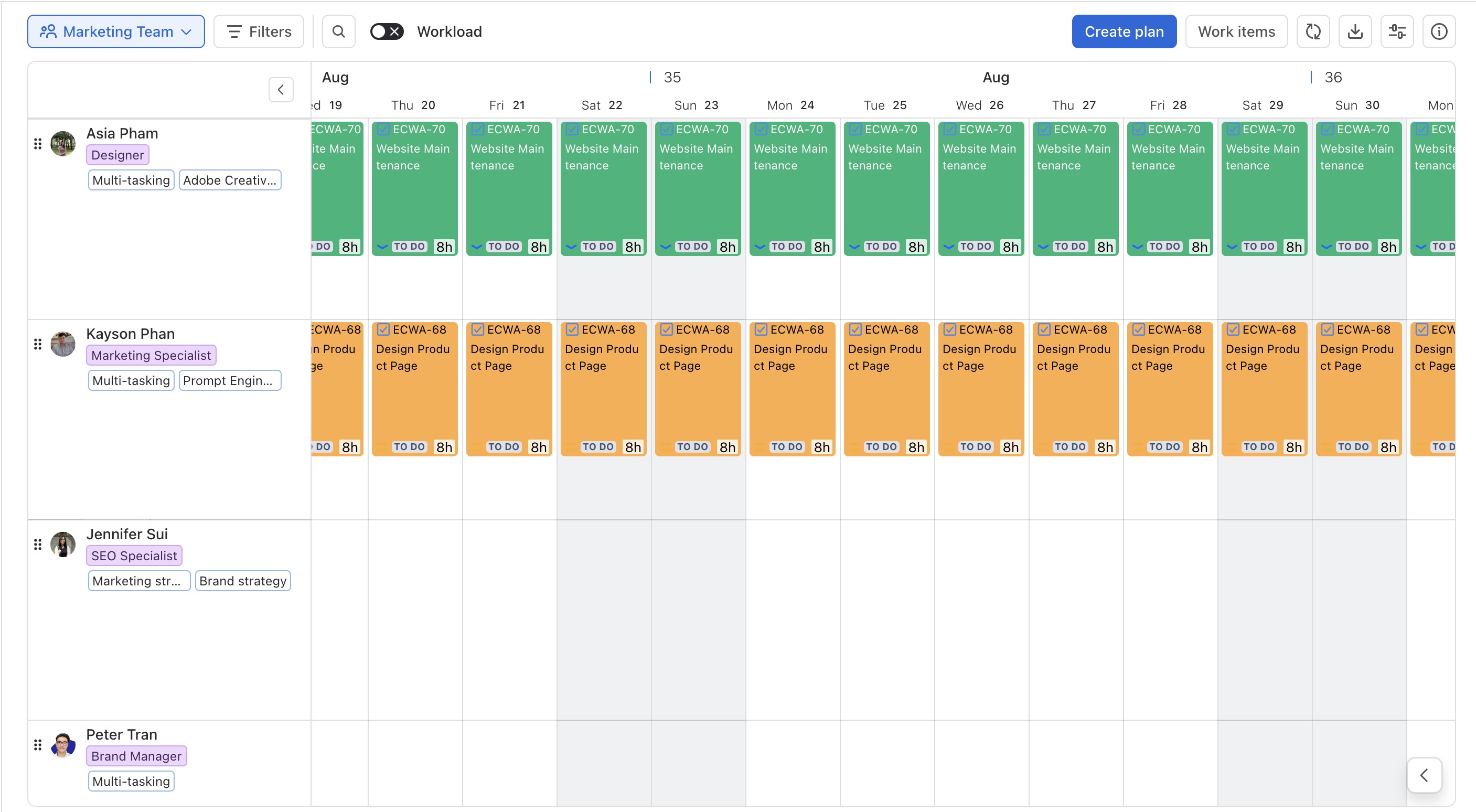
Task: Click Jennifer Sui's Marketing str... skill tag
Action: (139, 581)
